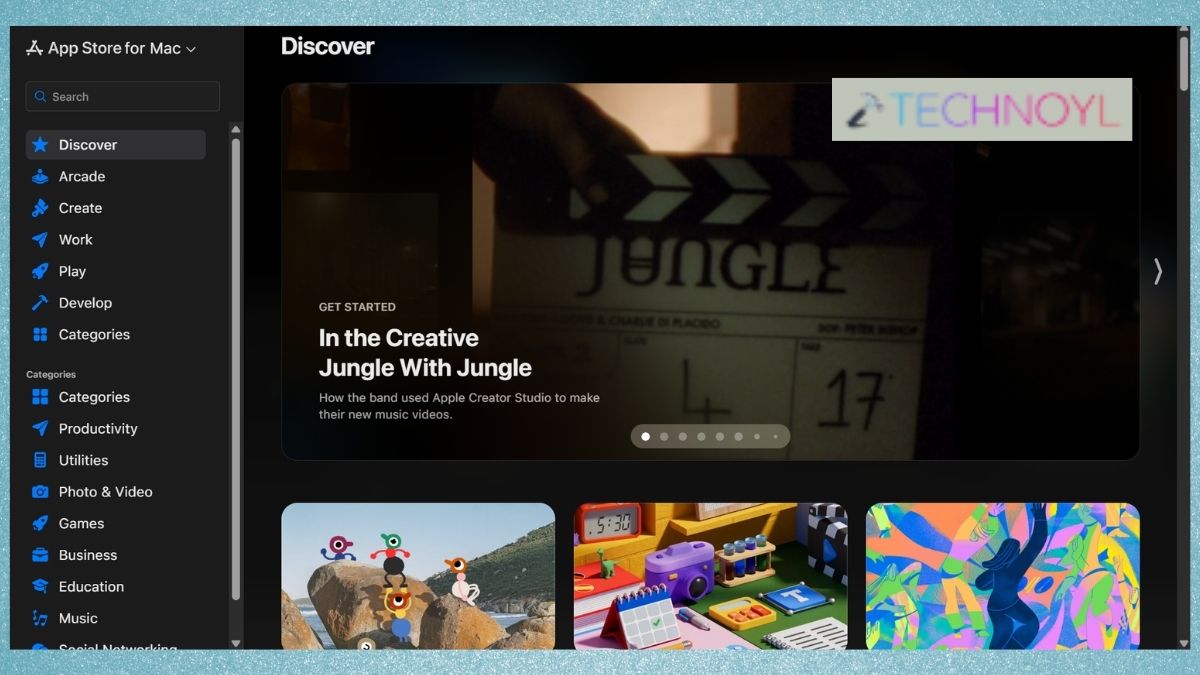This screenshot has width=1200, height=675.
Task: Click the Discover page heading
Action: tap(327, 46)
